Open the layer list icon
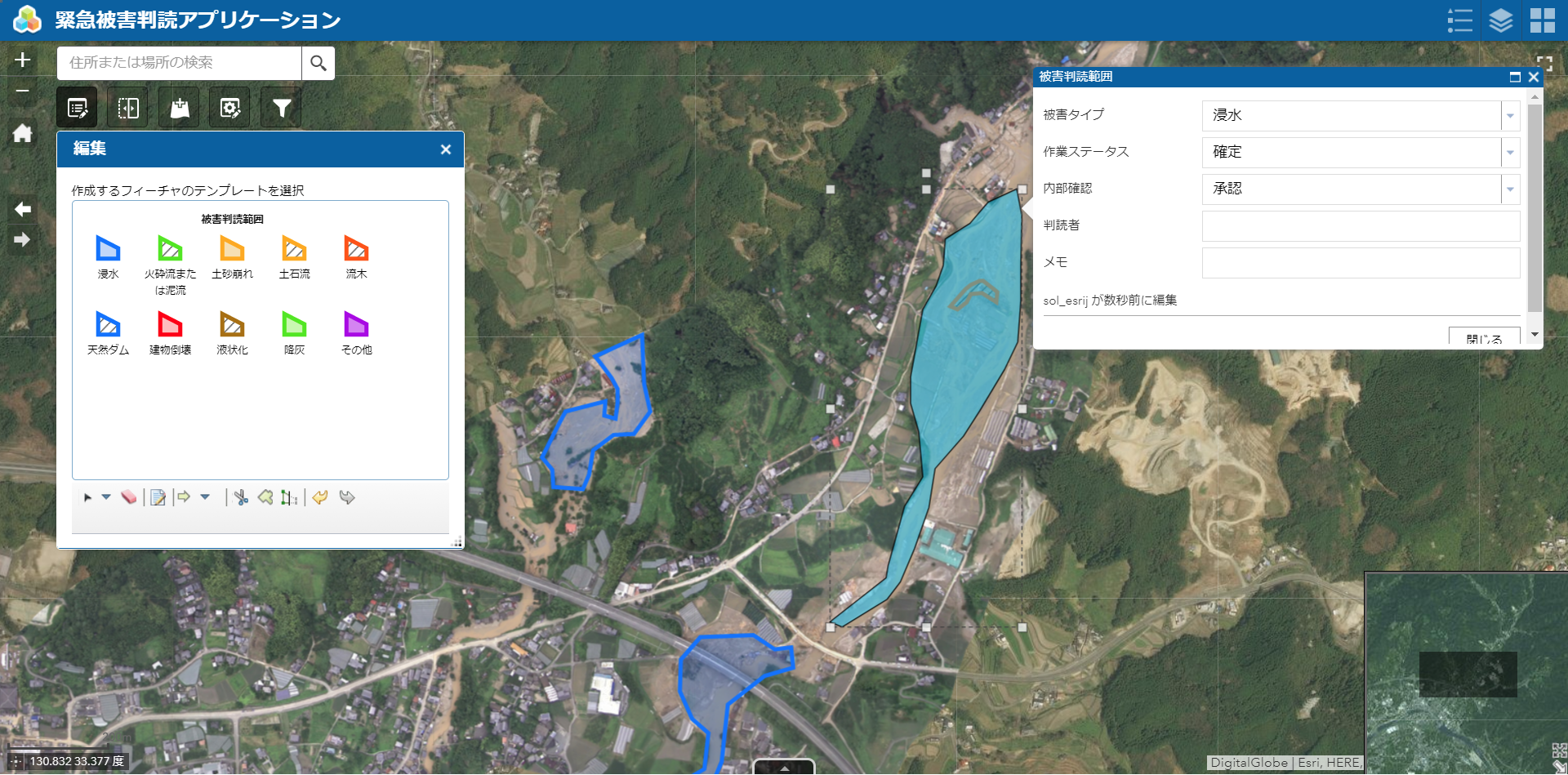The image size is (1568, 775). pyautogui.click(x=1500, y=20)
